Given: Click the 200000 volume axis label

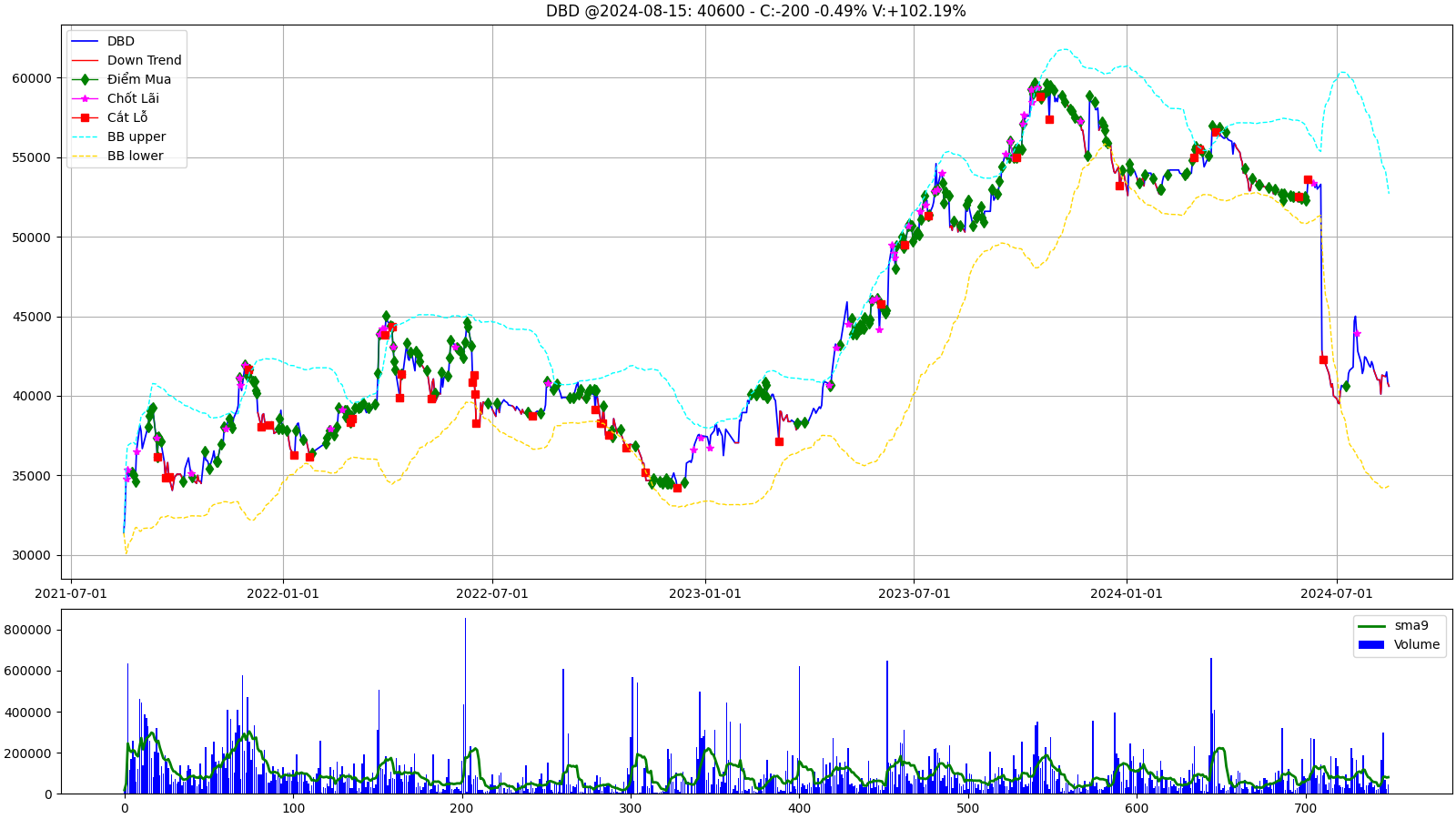Looking at the screenshot, I should [x=28, y=753].
